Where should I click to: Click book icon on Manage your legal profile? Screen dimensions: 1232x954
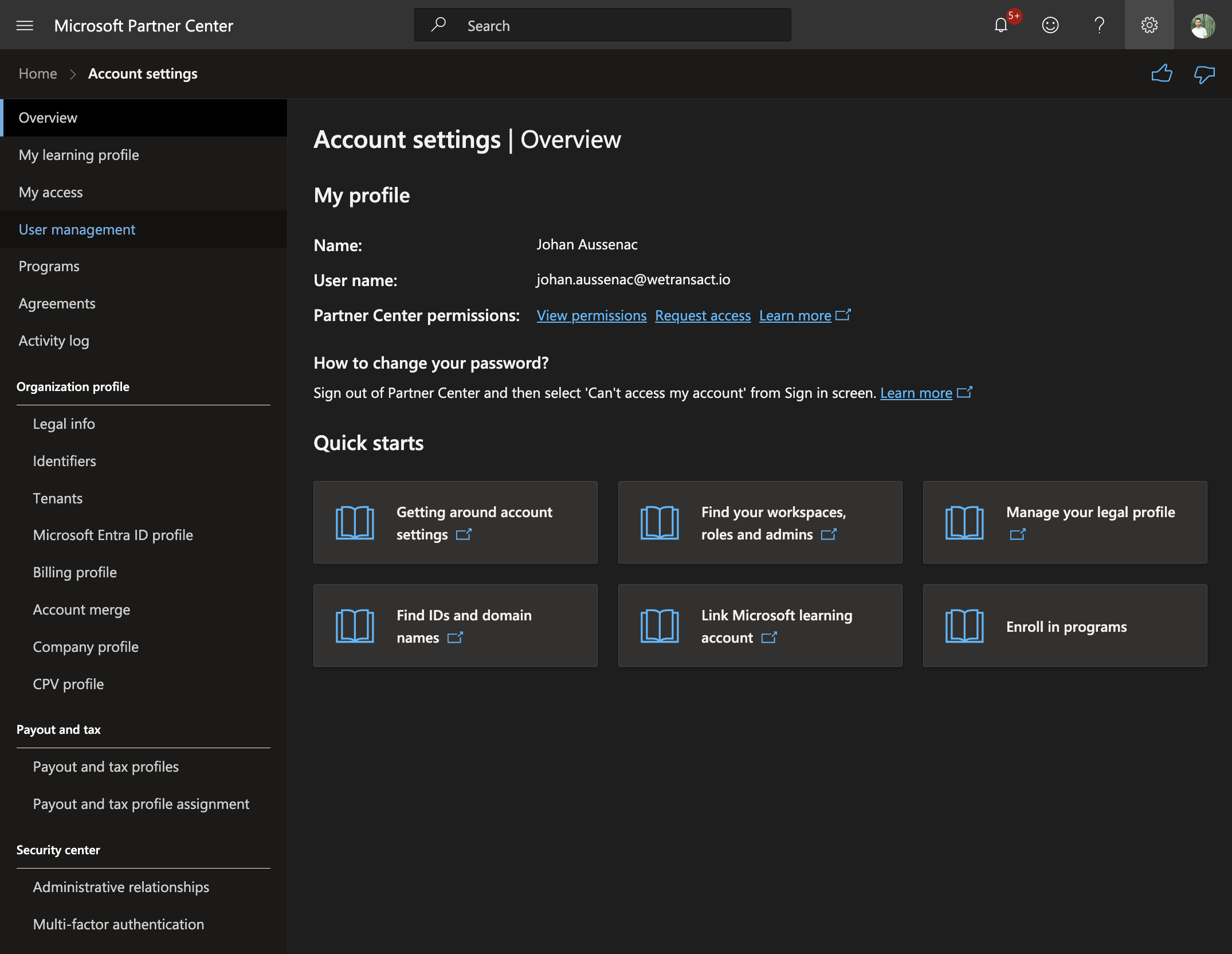click(x=964, y=522)
